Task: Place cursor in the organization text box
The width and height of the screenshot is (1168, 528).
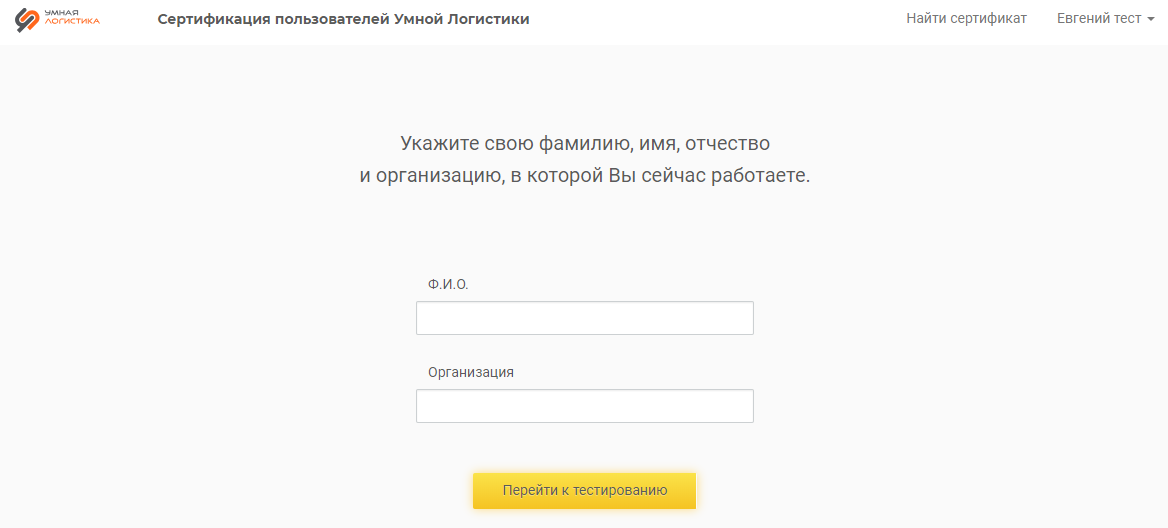Action: tap(585, 406)
